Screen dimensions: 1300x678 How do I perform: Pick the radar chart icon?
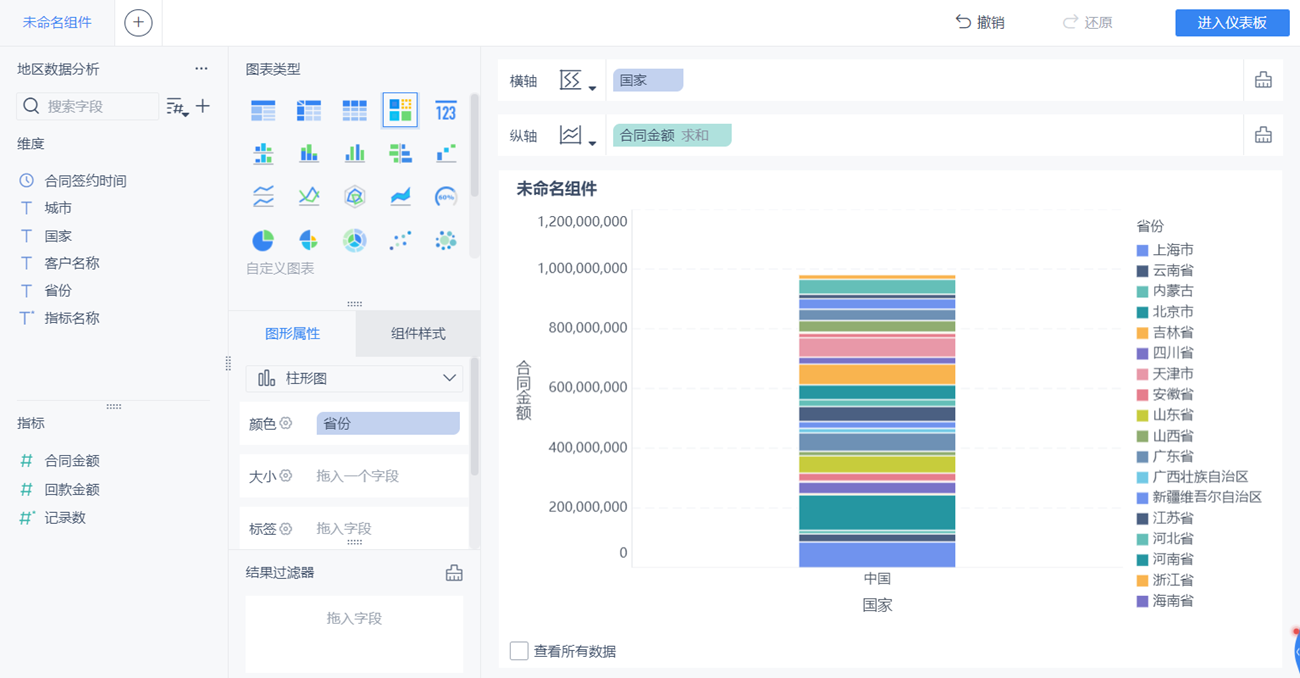click(354, 197)
